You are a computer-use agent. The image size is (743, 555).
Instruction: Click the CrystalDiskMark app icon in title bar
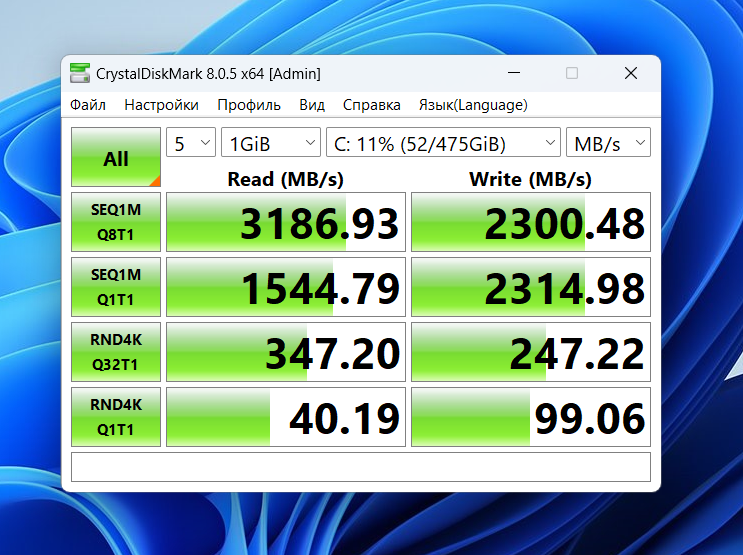pyautogui.click(x=80, y=73)
